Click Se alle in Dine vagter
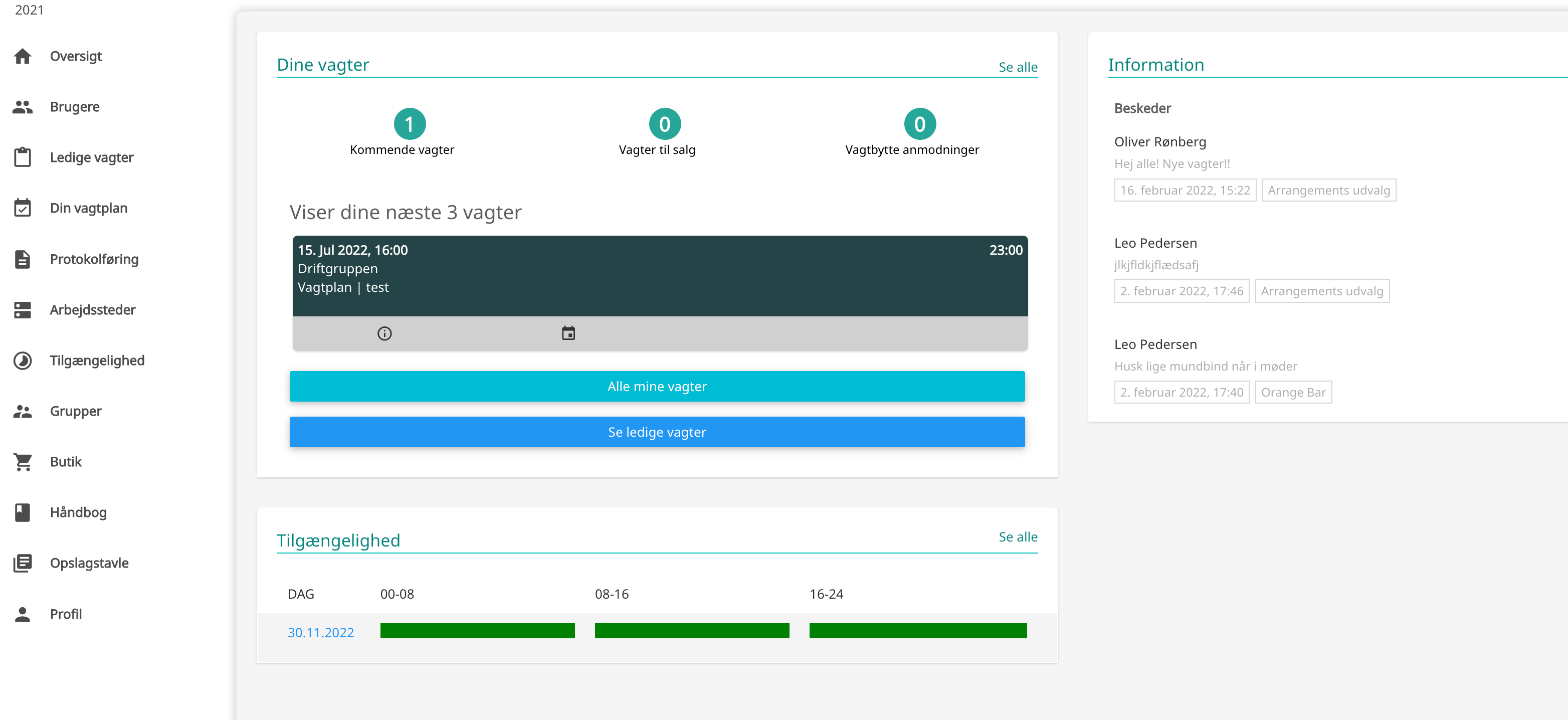The height and width of the screenshot is (720, 1568). tap(1018, 67)
